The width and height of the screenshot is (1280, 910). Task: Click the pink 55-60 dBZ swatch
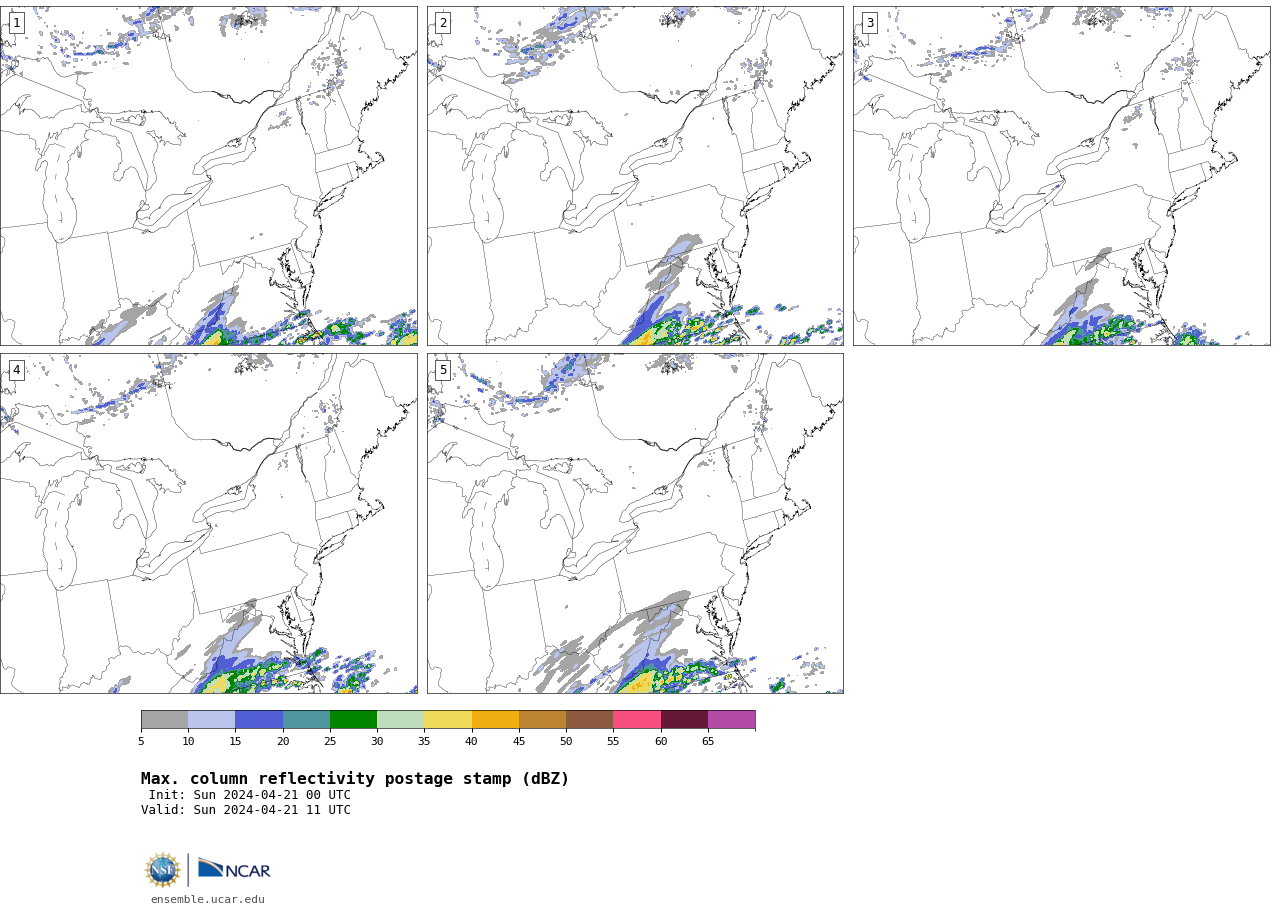(637, 720)
